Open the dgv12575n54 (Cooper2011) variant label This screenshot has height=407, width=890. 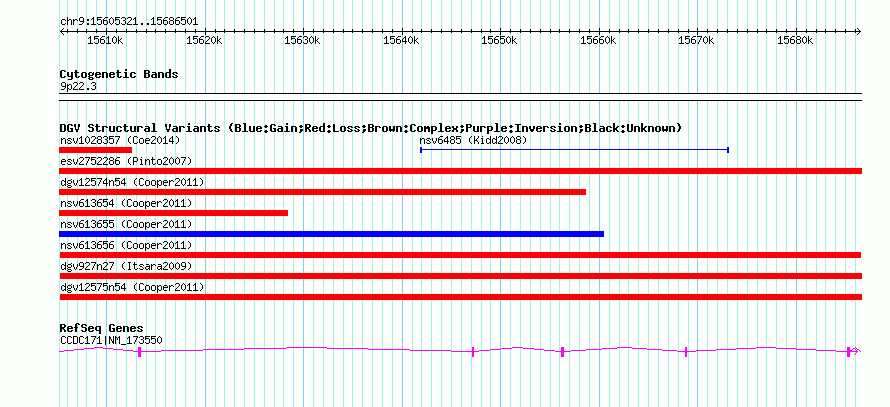coord(132,287)
